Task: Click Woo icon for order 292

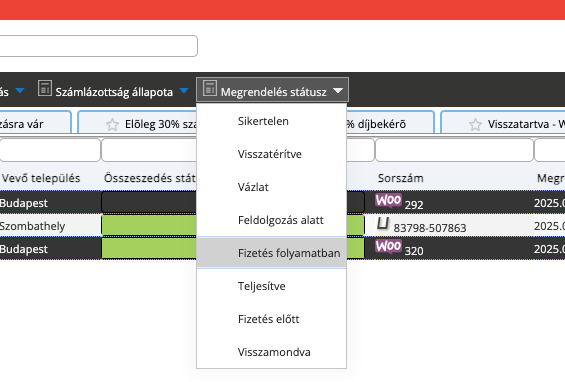Action: [388, 200]
